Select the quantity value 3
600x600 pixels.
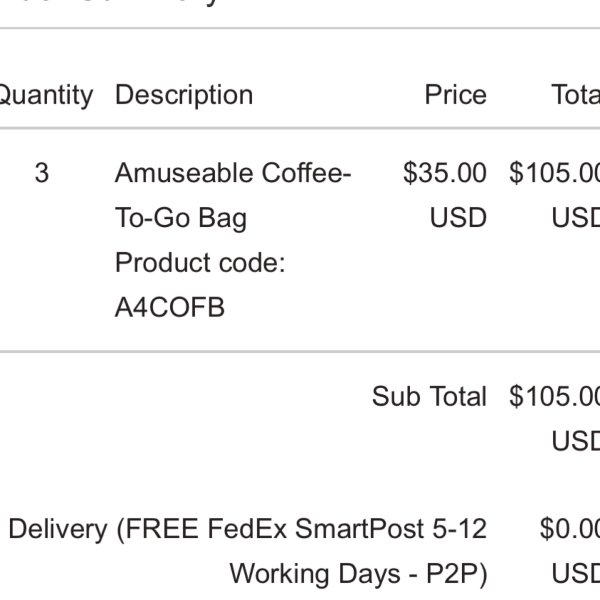[42, 173]
